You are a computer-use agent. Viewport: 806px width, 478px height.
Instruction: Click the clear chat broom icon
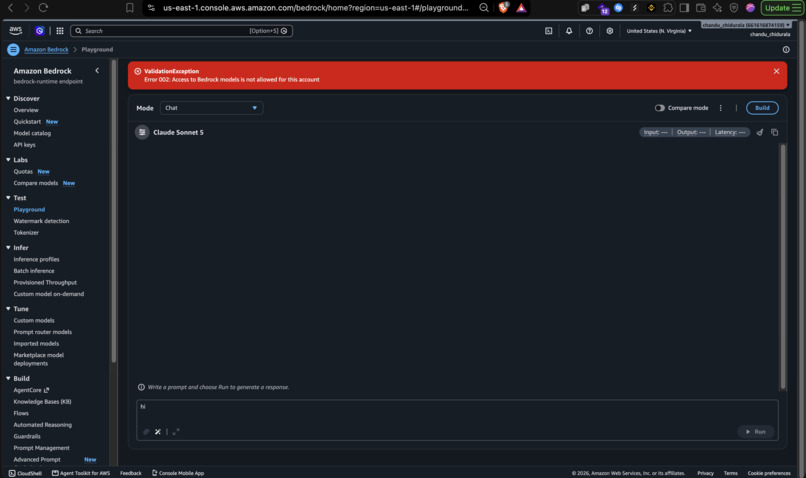click(x=760, y=132)
